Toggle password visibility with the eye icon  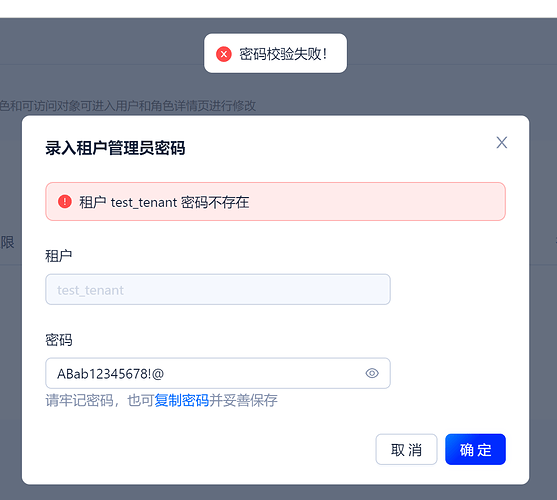(372, 373)
